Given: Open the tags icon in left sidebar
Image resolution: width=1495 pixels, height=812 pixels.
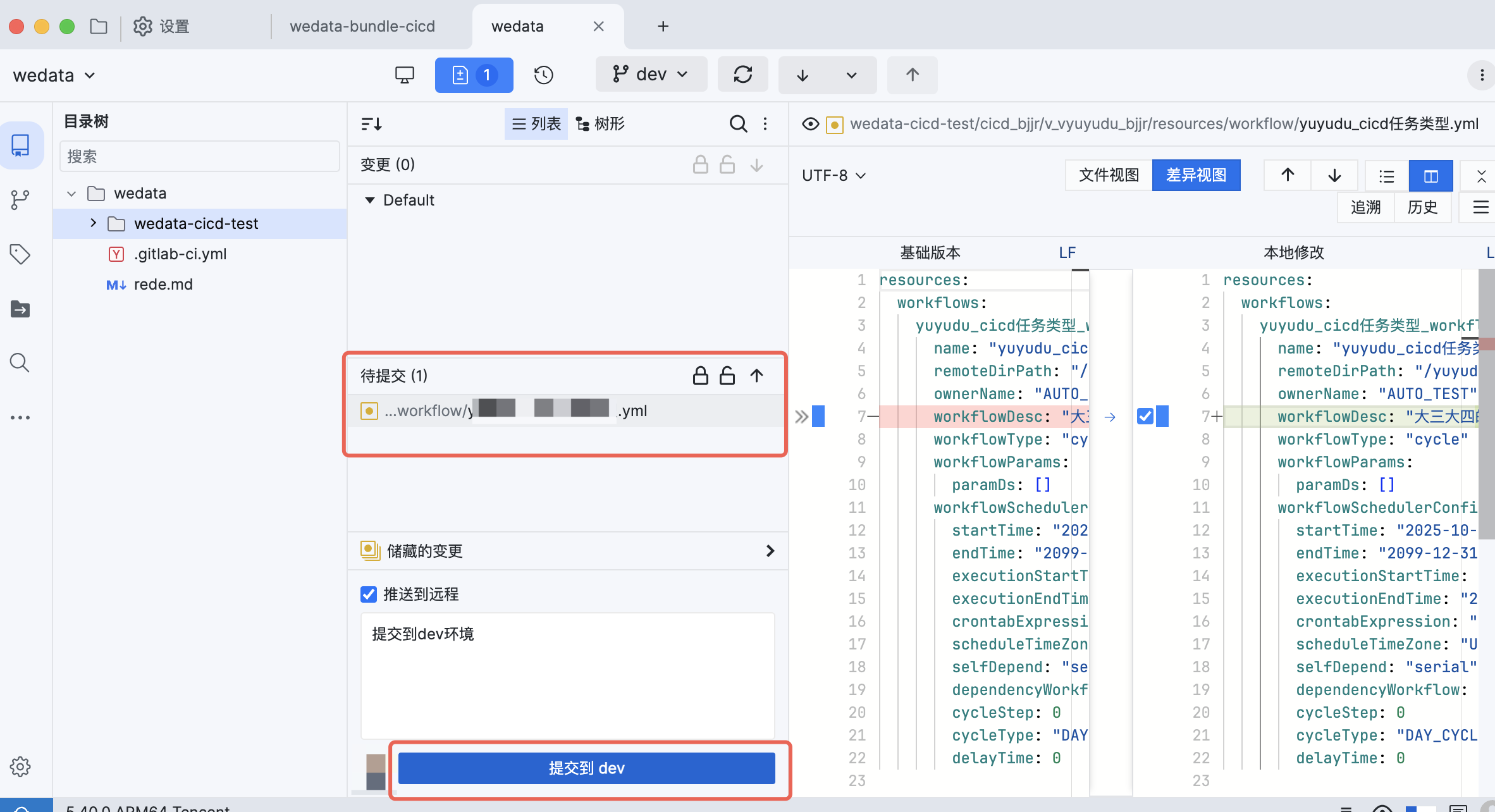Looking at the screenshot, I should click(20, 254).
